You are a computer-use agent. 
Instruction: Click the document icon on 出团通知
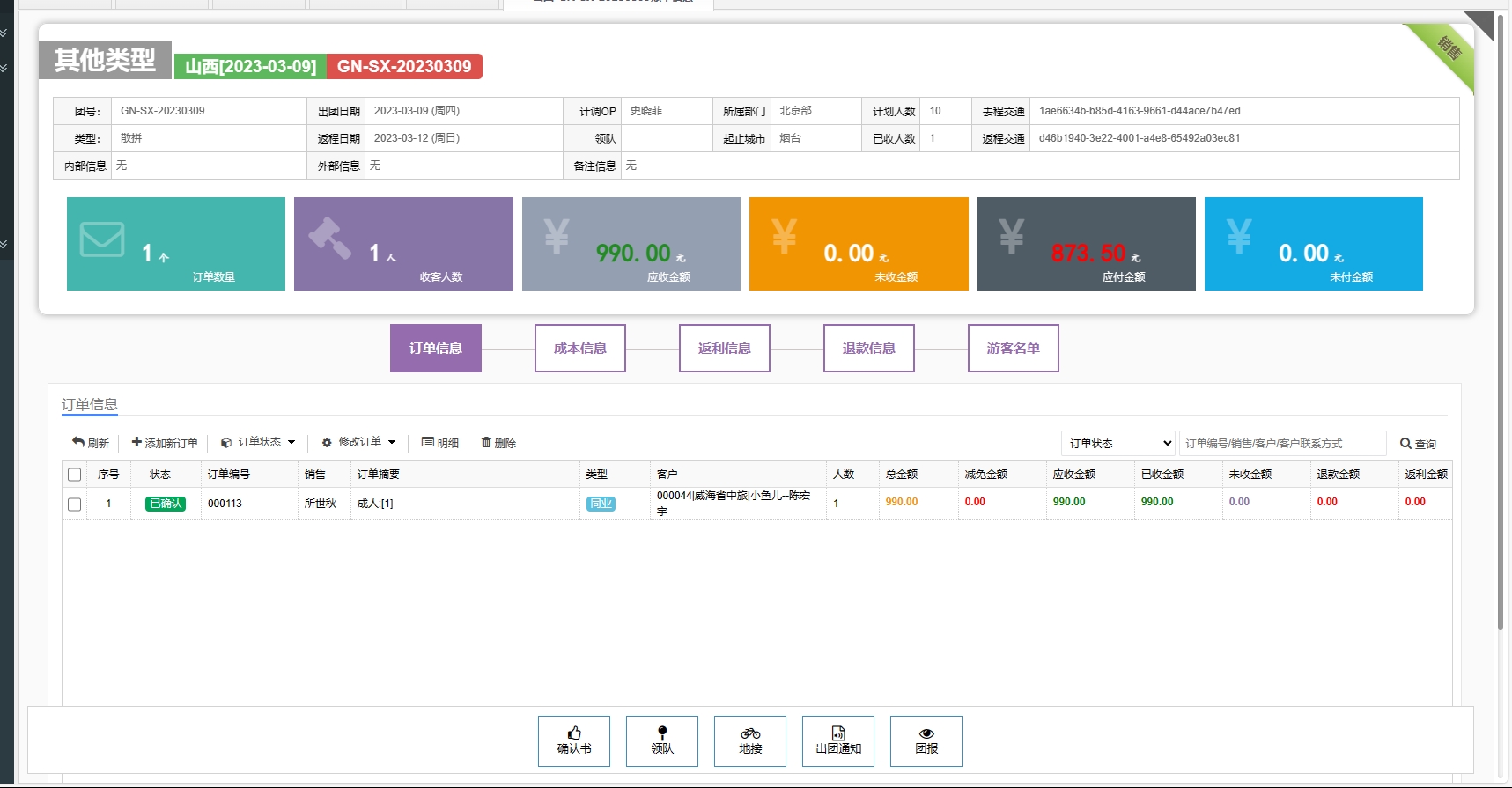[838, 733]
